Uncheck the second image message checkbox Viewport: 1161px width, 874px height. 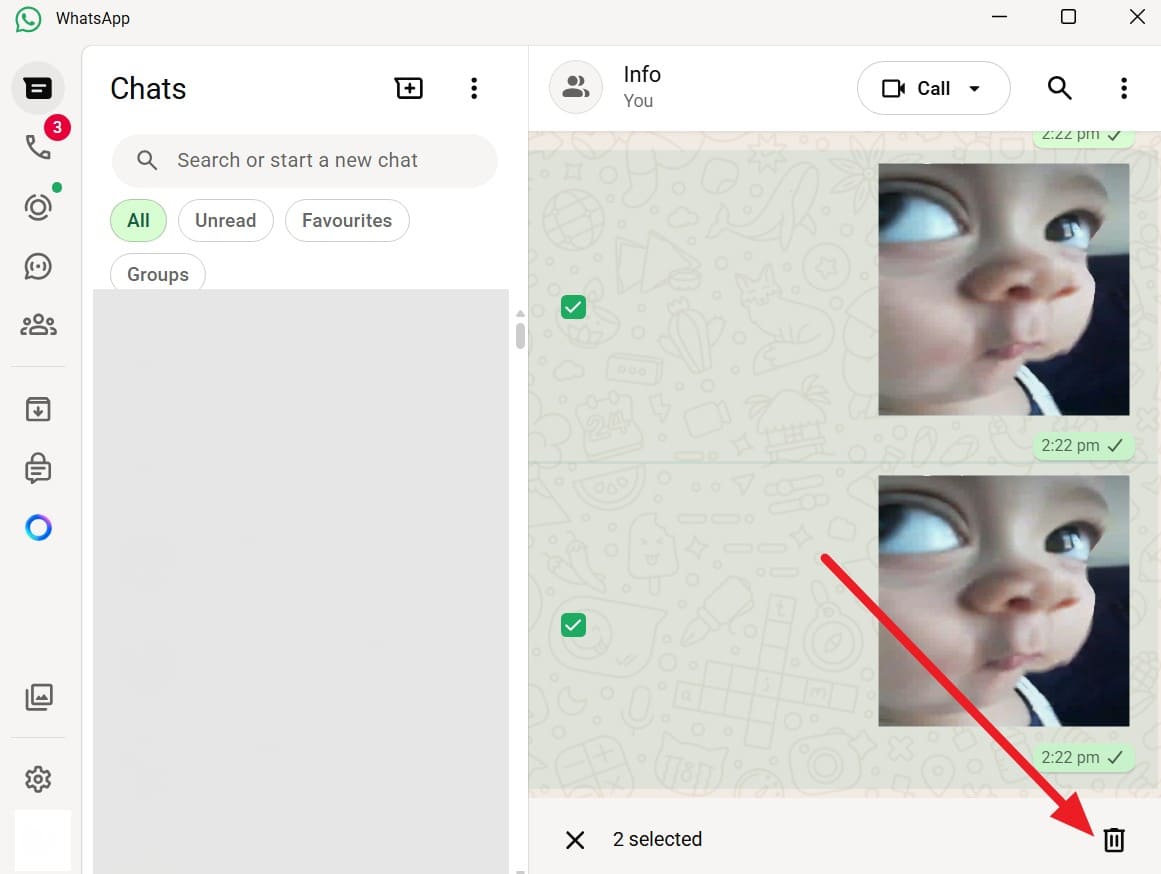click(x=573, y=625)
